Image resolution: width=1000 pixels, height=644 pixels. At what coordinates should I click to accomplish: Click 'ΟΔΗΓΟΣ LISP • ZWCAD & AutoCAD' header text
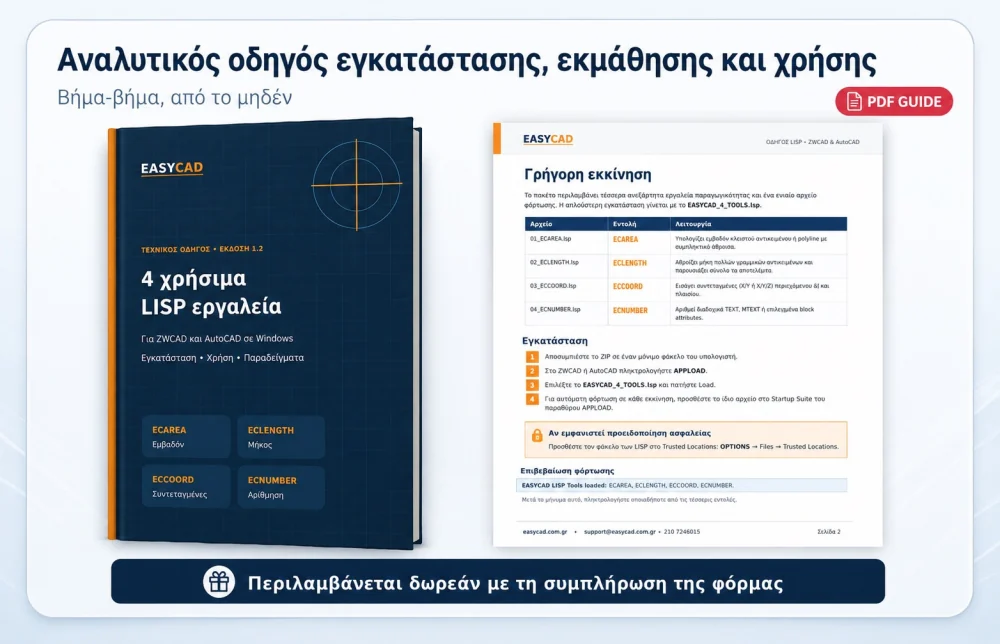click(x=812, y=142)
